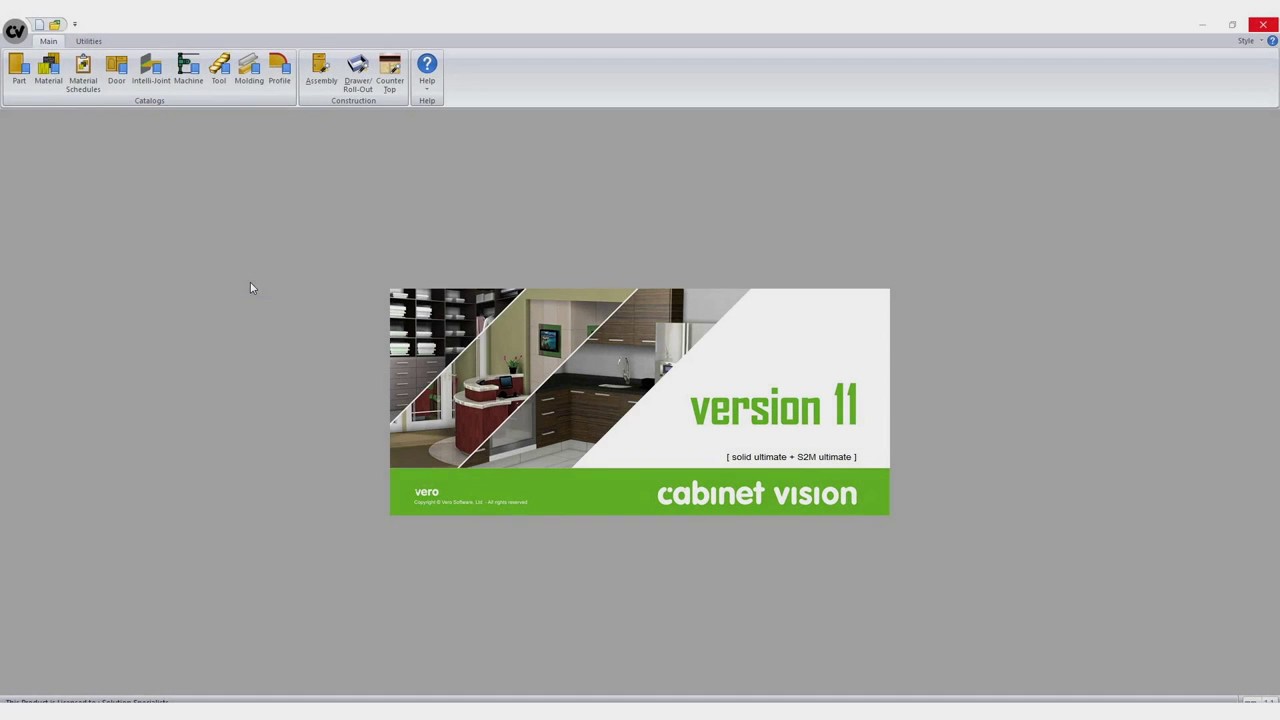
Task: Open the Profile catalog
Action: tap(279, 70)
